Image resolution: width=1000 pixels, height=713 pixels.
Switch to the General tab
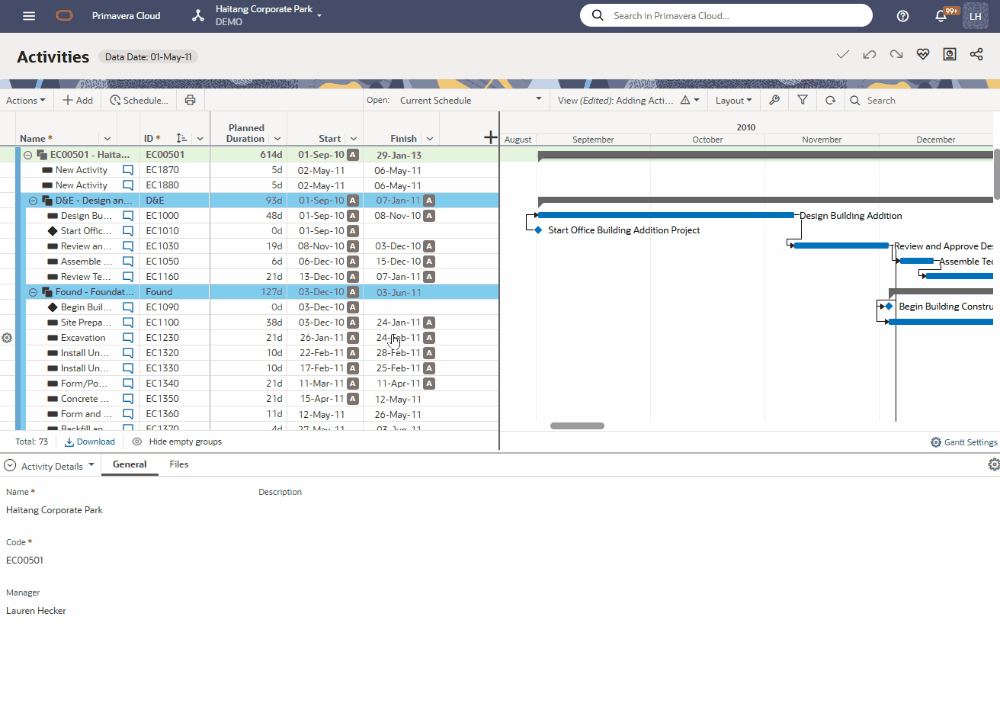click(129, 464)
